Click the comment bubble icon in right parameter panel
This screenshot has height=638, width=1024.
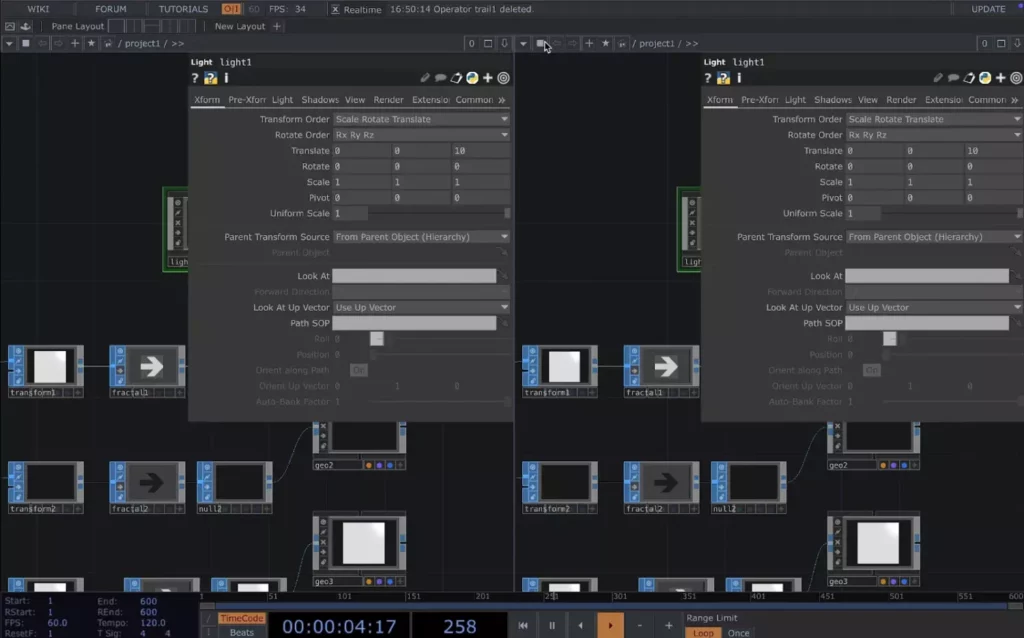953,78
